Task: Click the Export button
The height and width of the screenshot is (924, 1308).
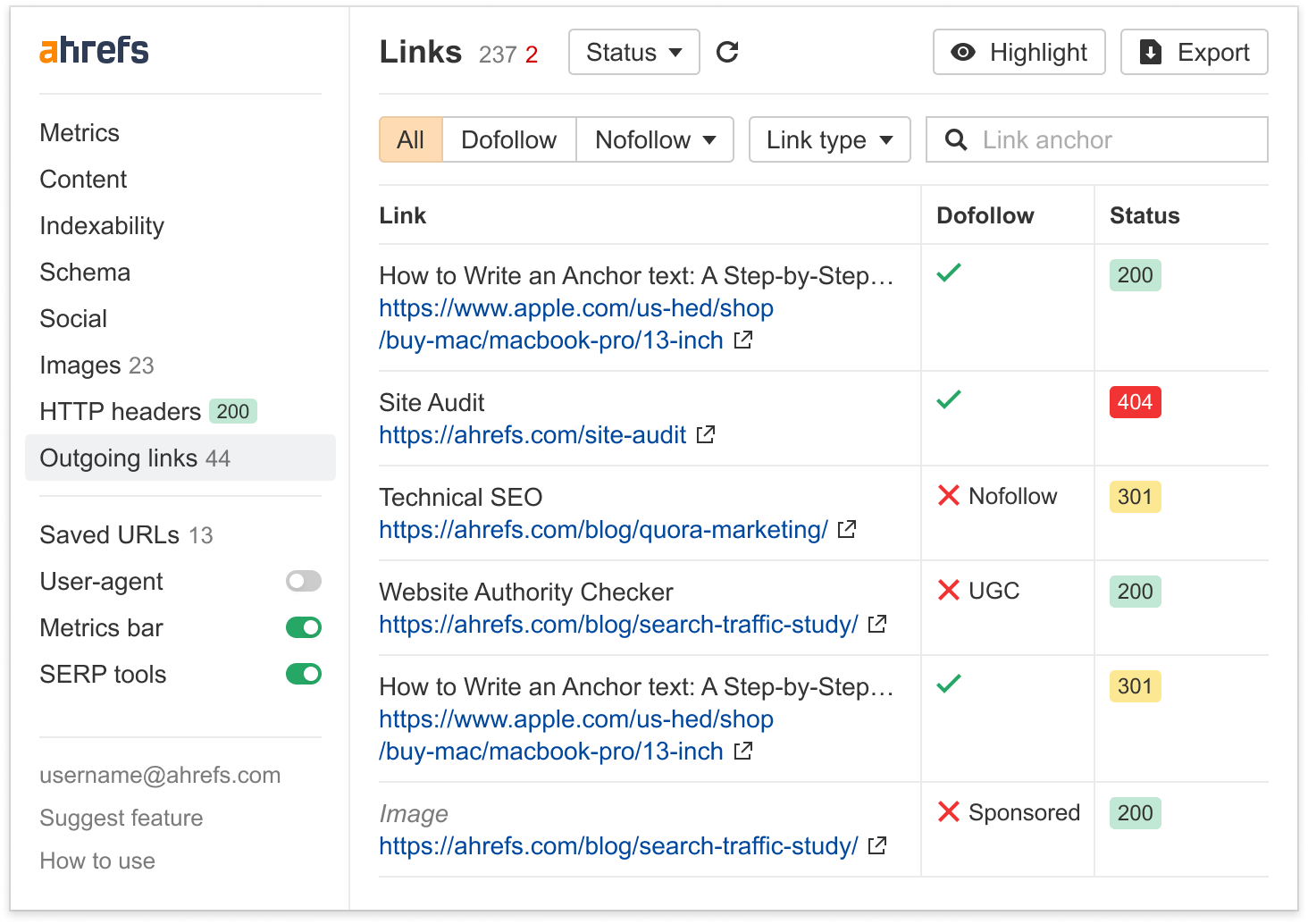Action: click(x=1195, y=52)
